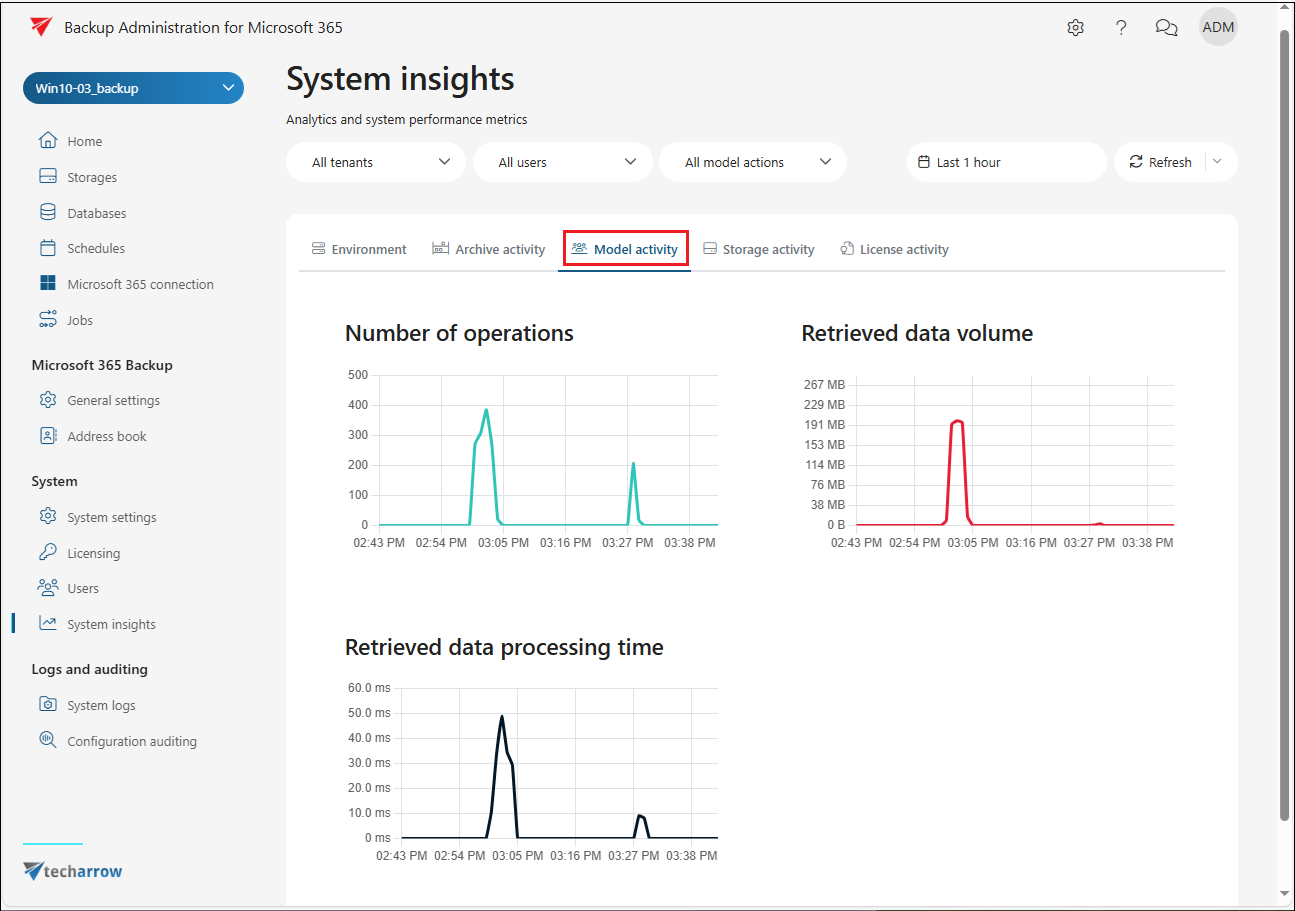Expand the Refresh options arrow
The image size is (1295, 911).
1217,162
